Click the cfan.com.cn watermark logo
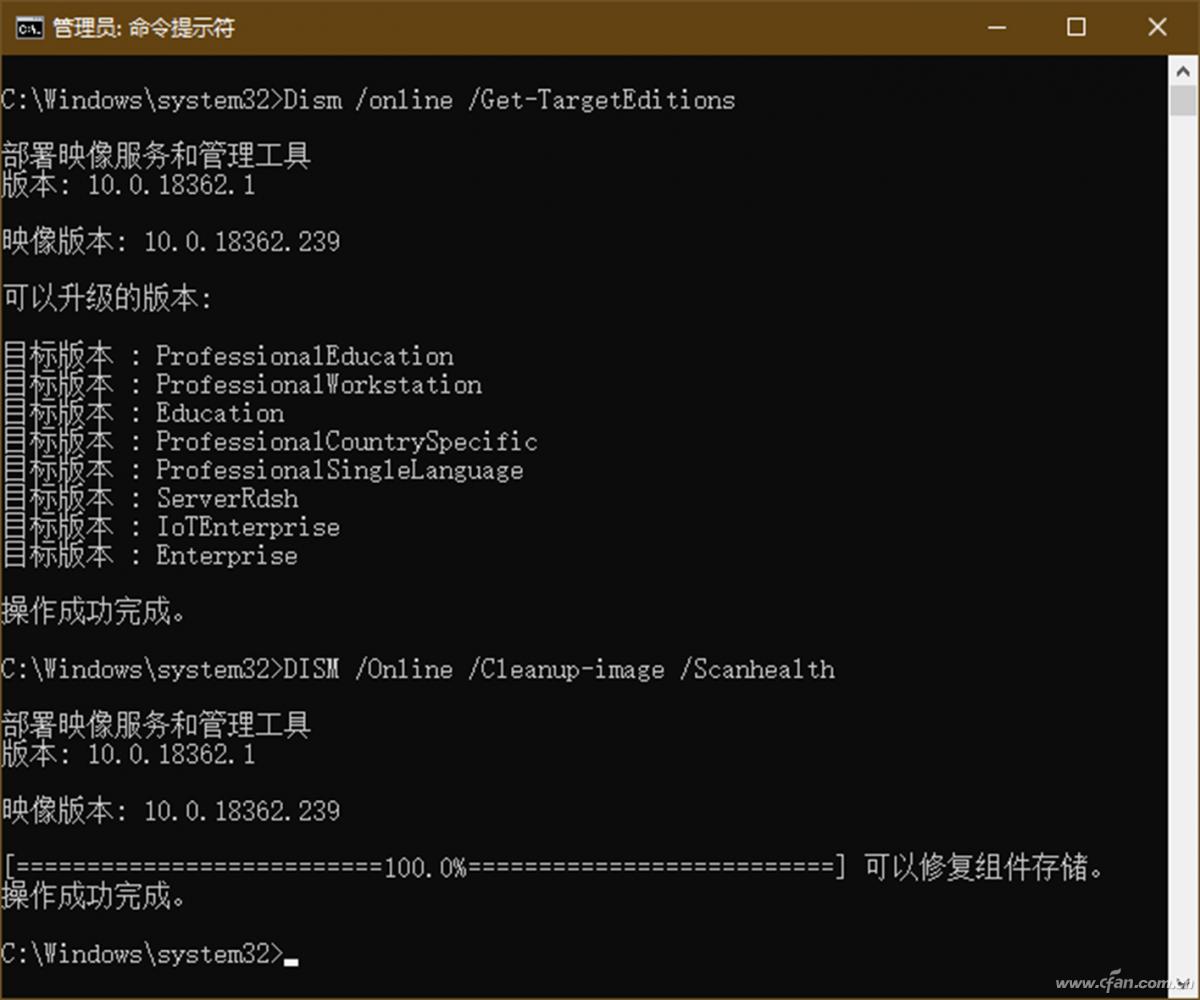1200x1000 pixels. [x=1118, y=983]
